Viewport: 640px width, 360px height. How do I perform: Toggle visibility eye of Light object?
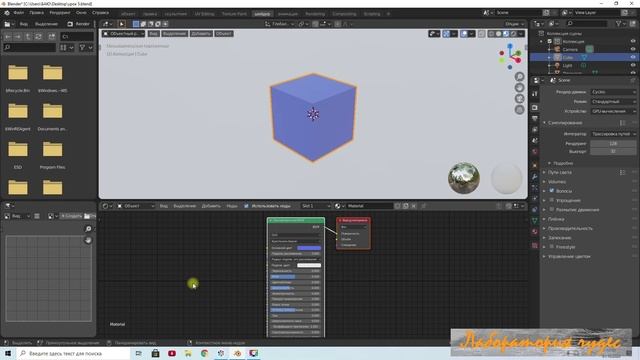(x=633, y=65)
